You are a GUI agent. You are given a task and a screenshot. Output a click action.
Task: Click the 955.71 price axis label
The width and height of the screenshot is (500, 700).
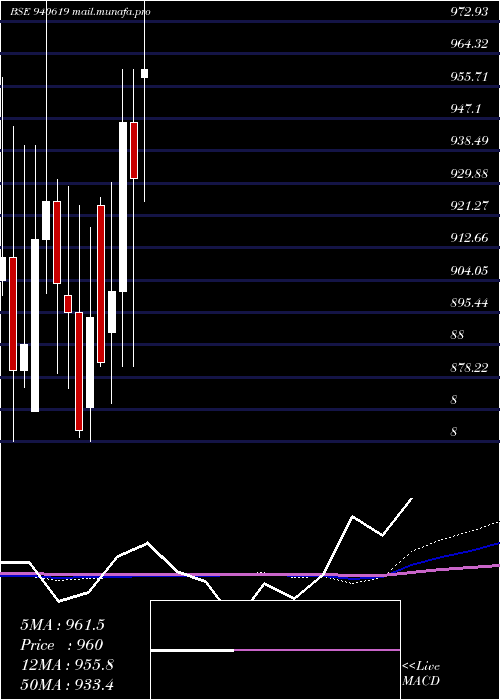click(469, 76)
